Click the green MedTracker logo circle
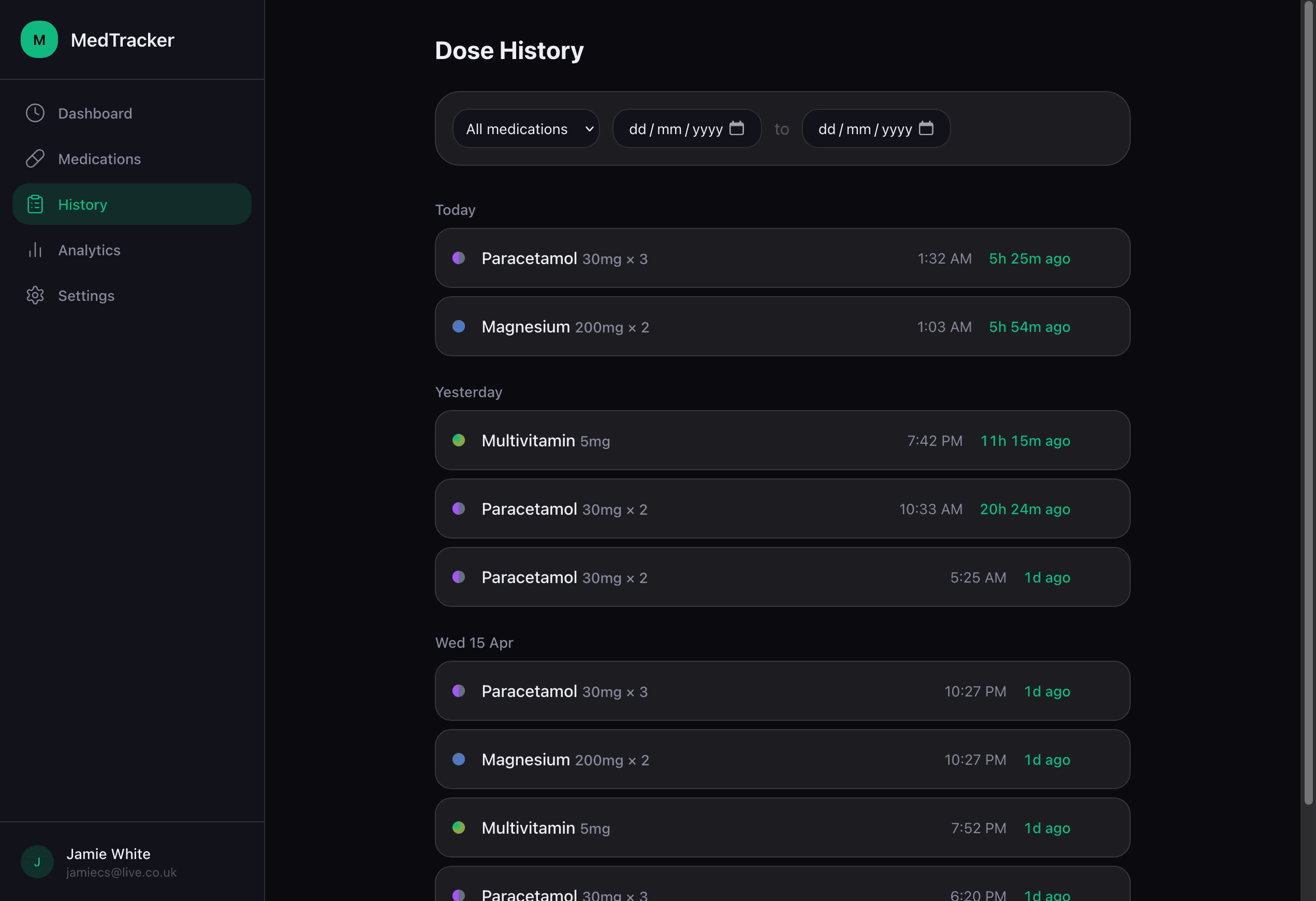Viewport: 1316px width, 901px height. (39, 39)
